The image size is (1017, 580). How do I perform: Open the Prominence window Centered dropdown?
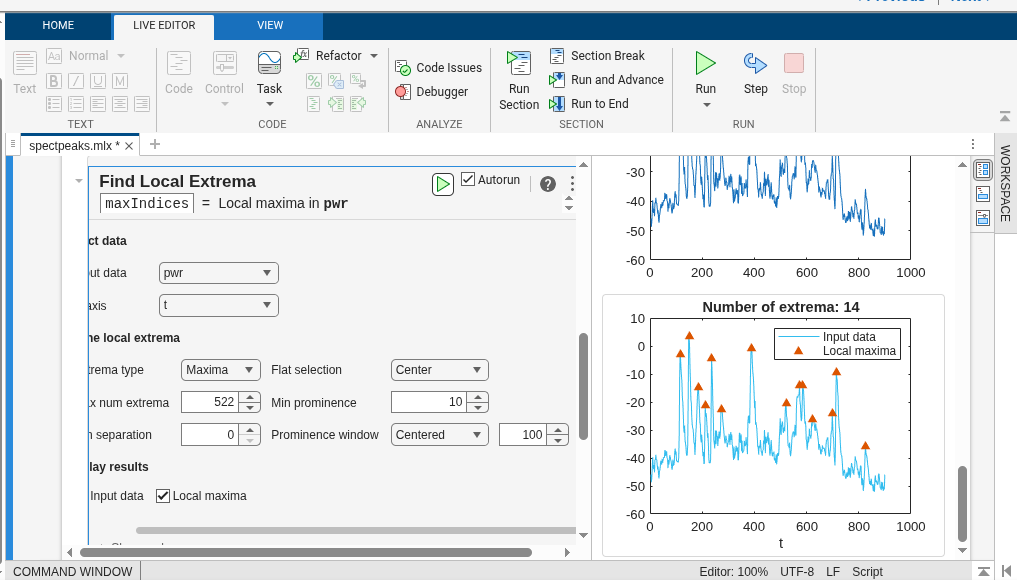click(x=439, y=435)
